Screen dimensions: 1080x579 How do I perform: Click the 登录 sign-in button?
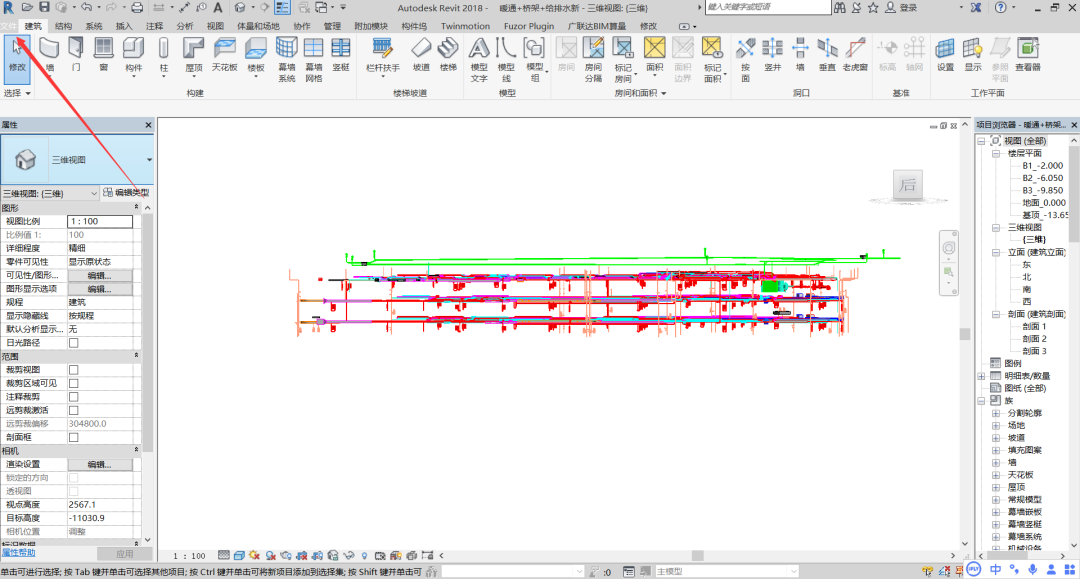[902, 8]
